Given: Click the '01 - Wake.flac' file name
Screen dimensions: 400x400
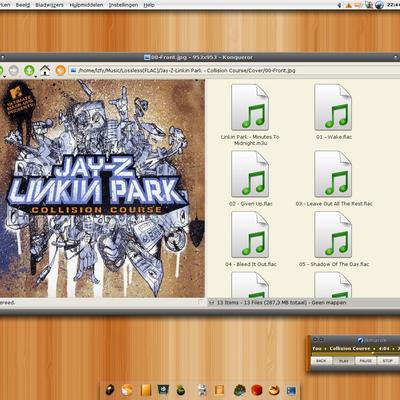Looking at the screenshot, I should click(334, 137).
